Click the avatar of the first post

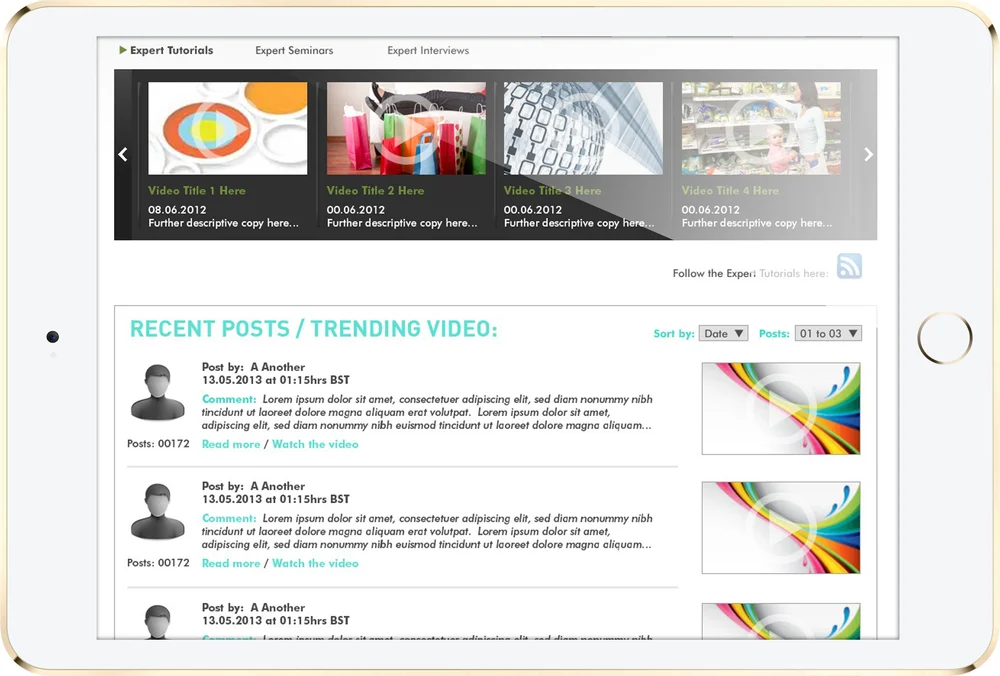pyautogui.click(x=158, y=392)
